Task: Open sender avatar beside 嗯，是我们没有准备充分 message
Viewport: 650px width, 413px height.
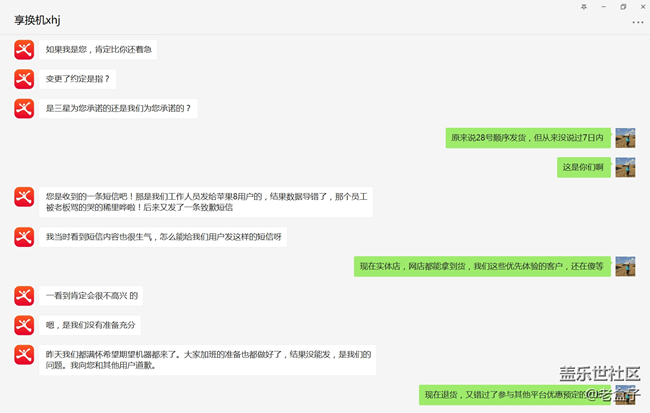Action: coord(24,326)
